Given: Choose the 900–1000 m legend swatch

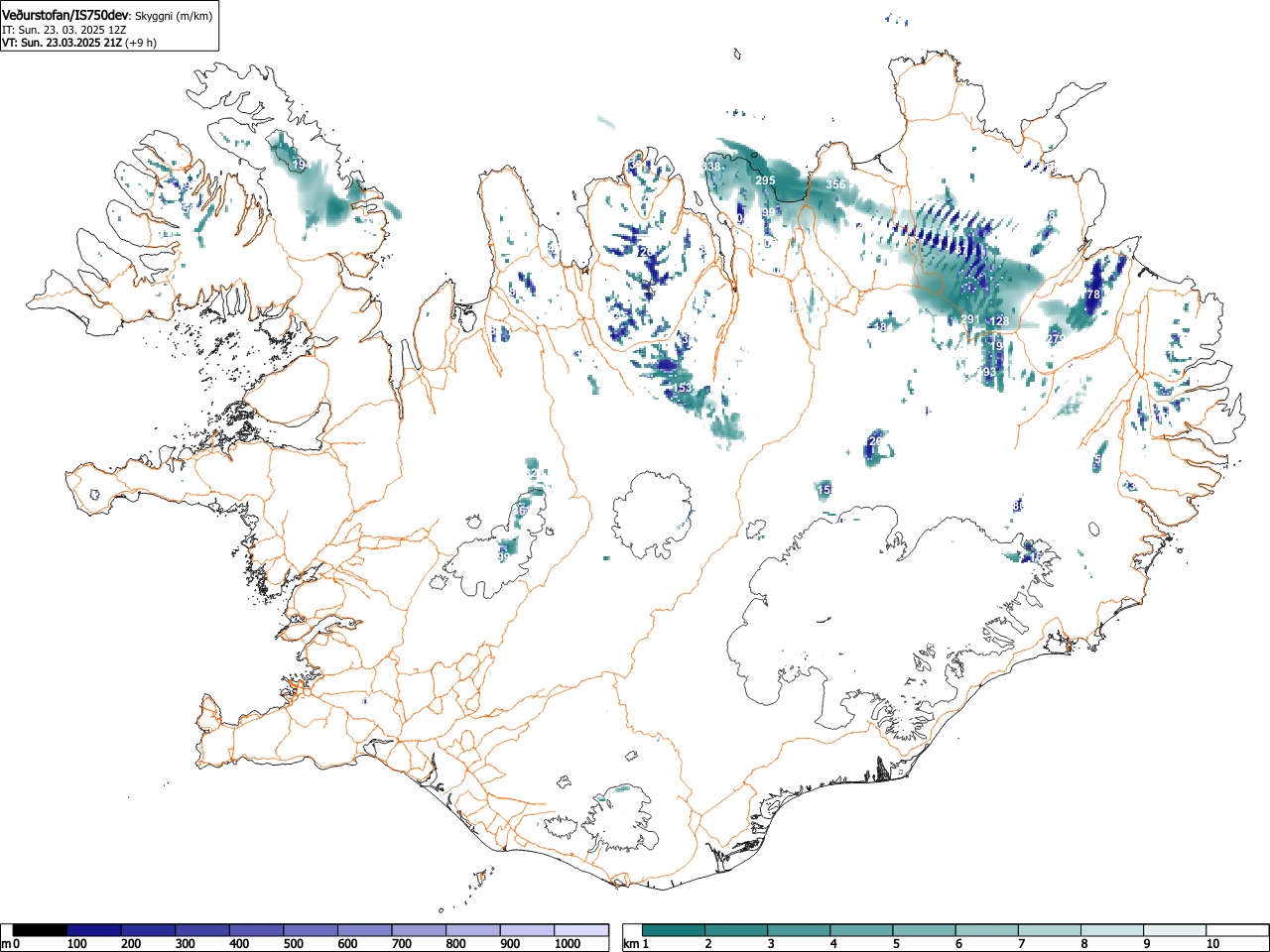Looking at the screenshot, I should pos(527,930).
